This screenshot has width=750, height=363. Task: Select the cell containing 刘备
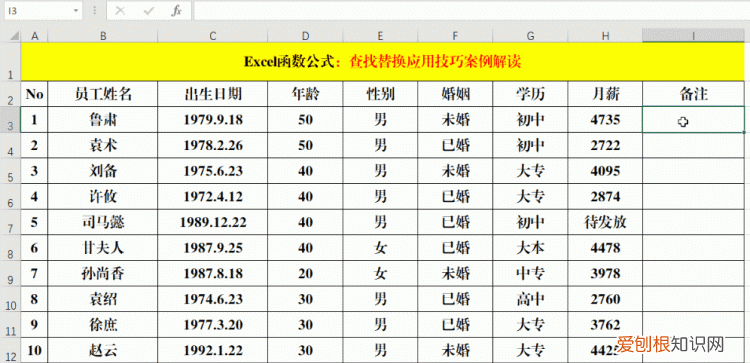click(103, 171)
